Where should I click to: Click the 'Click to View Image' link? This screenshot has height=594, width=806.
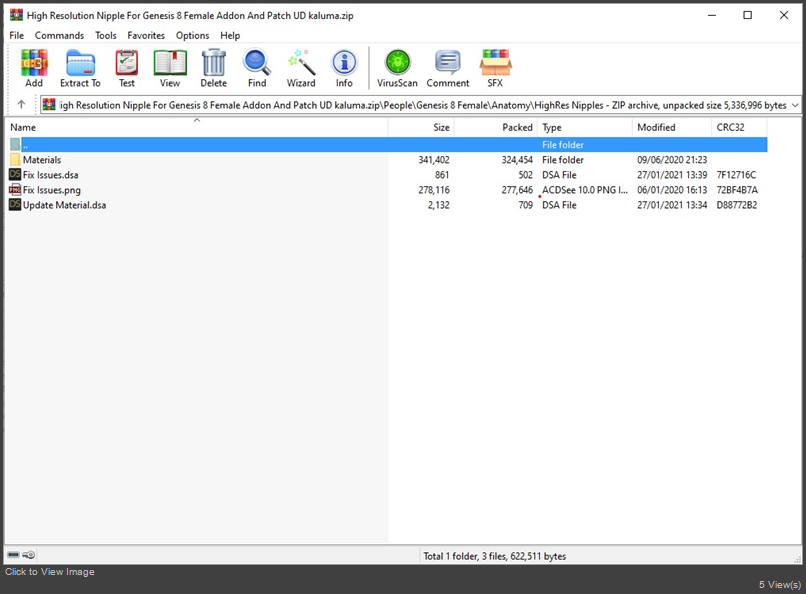[x=50, y=571]
